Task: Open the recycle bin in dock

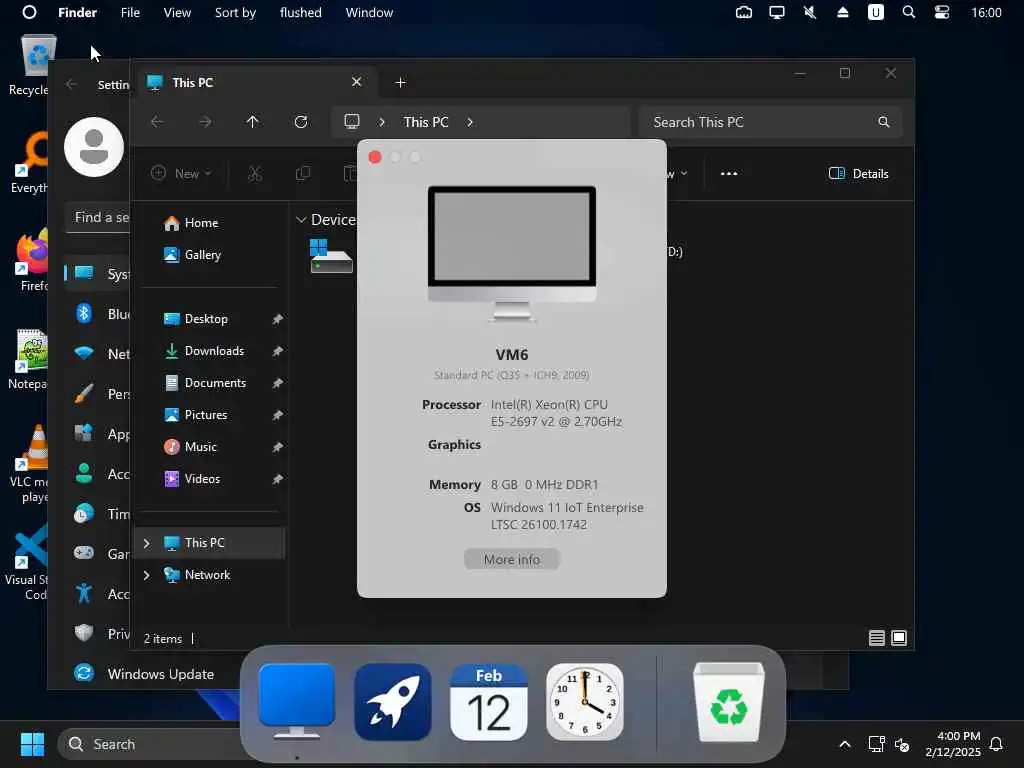Action: pos(729,702)
